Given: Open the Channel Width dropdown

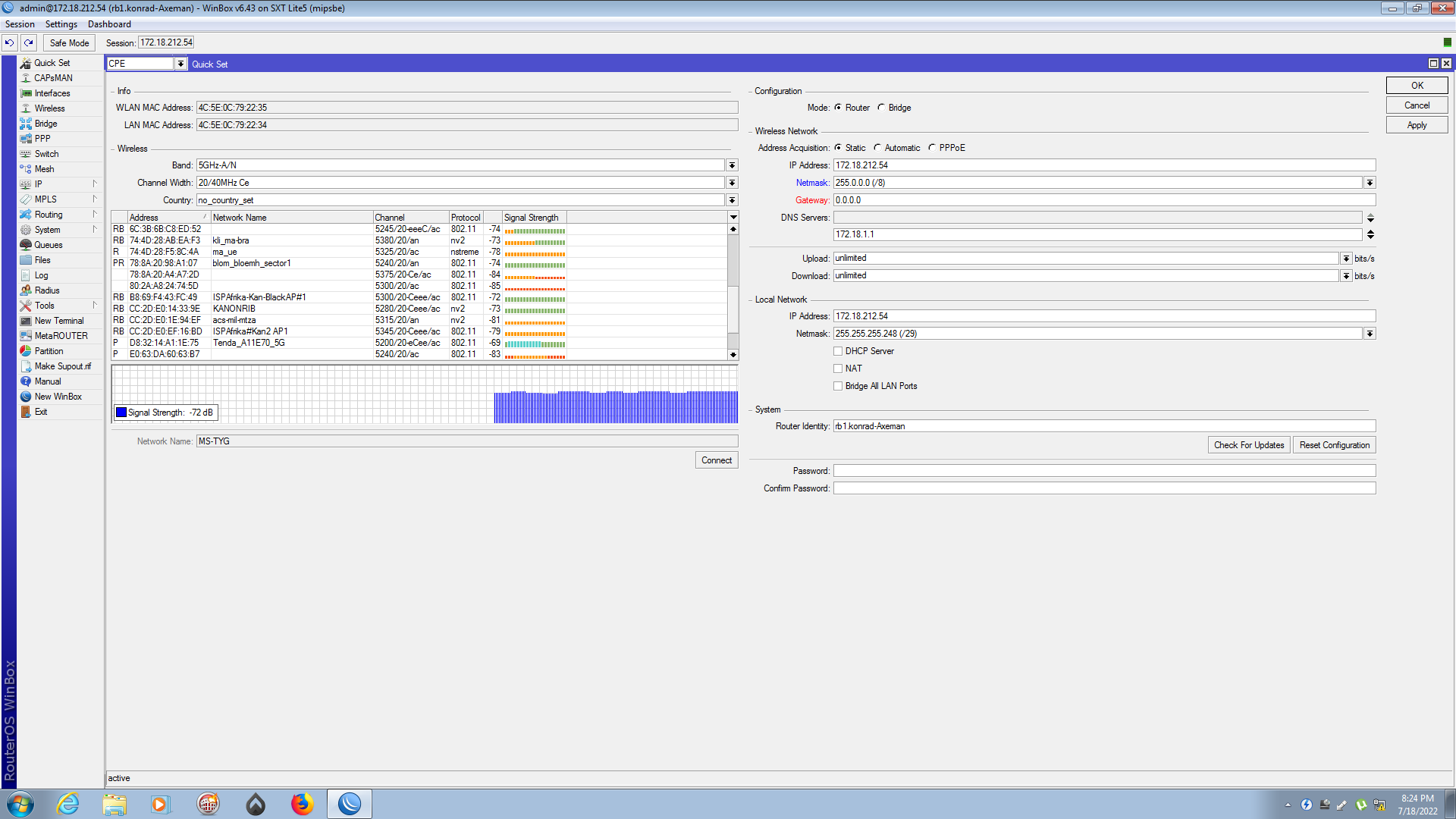Looking at the screenshot, I should (x=732, y=183).
